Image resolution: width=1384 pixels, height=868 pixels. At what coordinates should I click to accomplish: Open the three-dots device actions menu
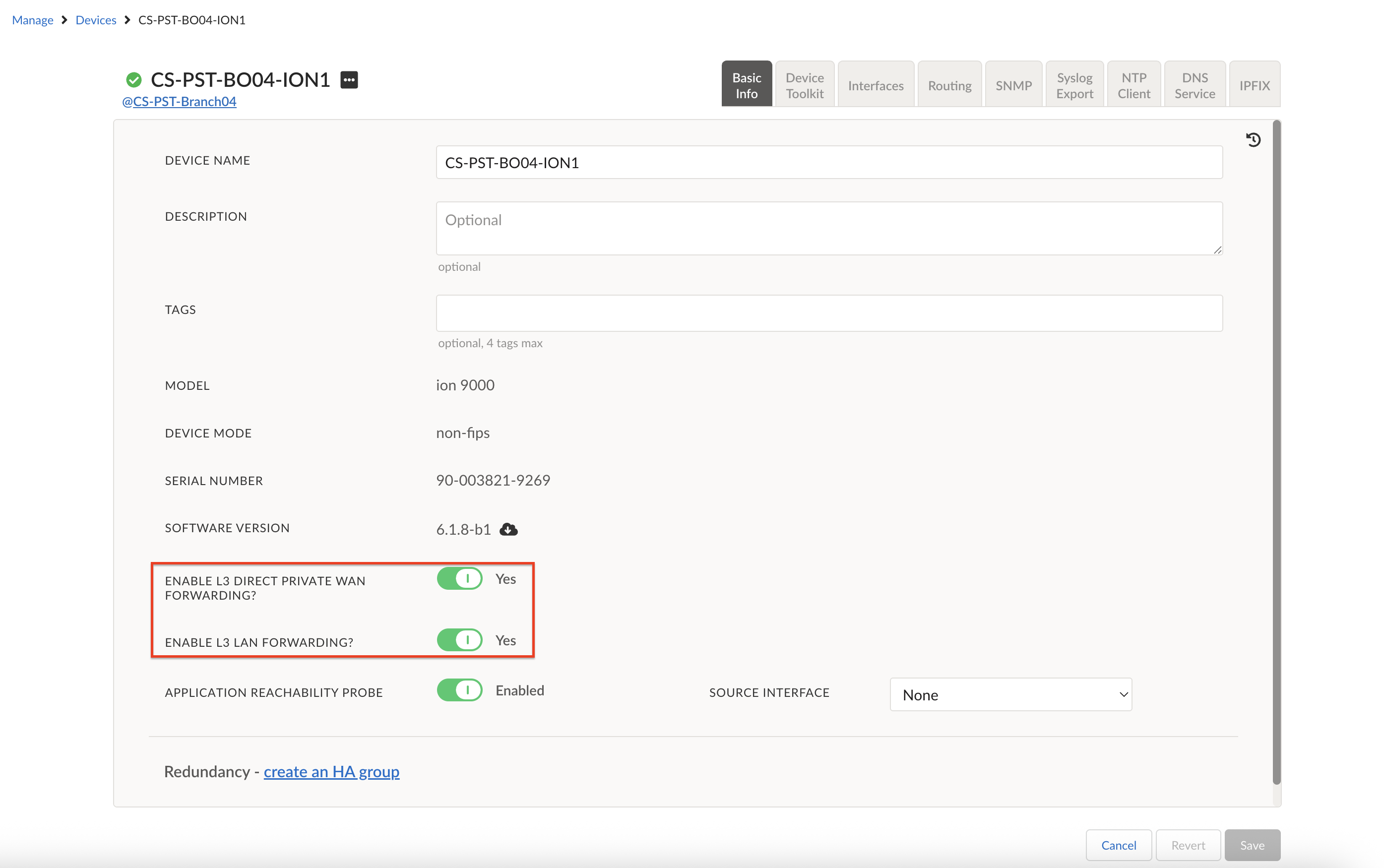click(x=349, y=80)
